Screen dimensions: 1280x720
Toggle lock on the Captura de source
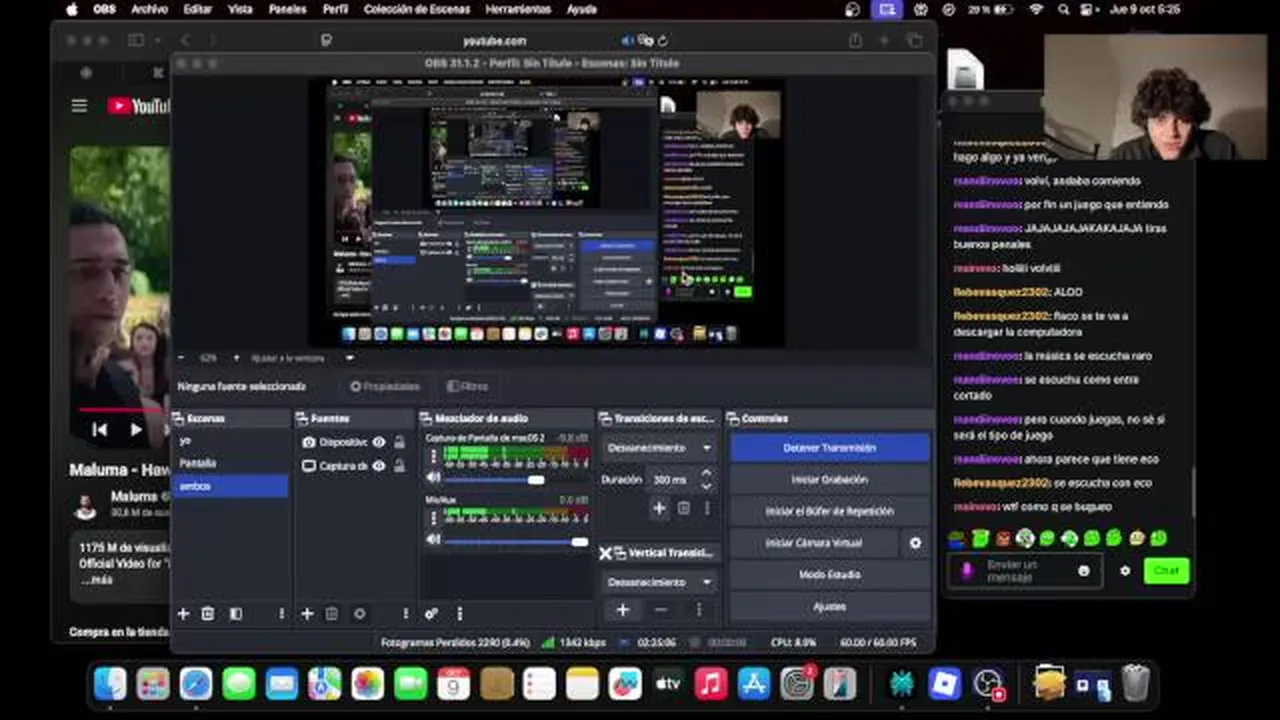(400, 466)
